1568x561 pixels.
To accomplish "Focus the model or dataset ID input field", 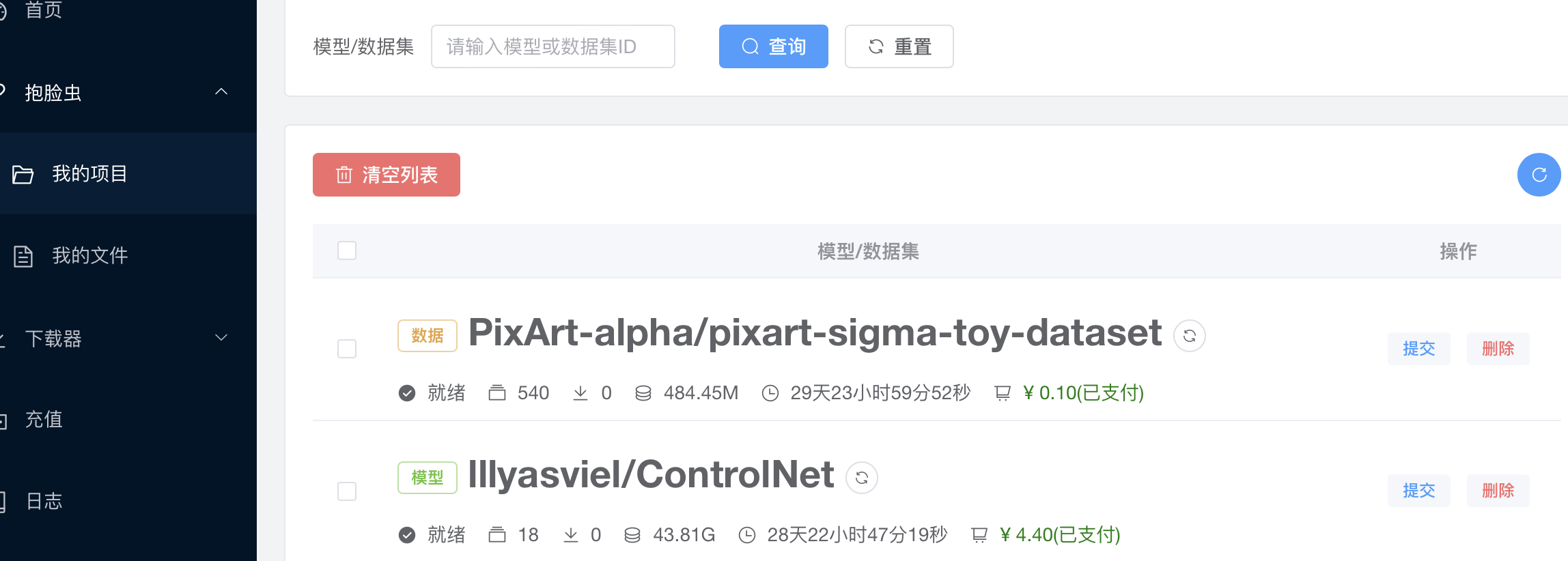I will (552, 46).
